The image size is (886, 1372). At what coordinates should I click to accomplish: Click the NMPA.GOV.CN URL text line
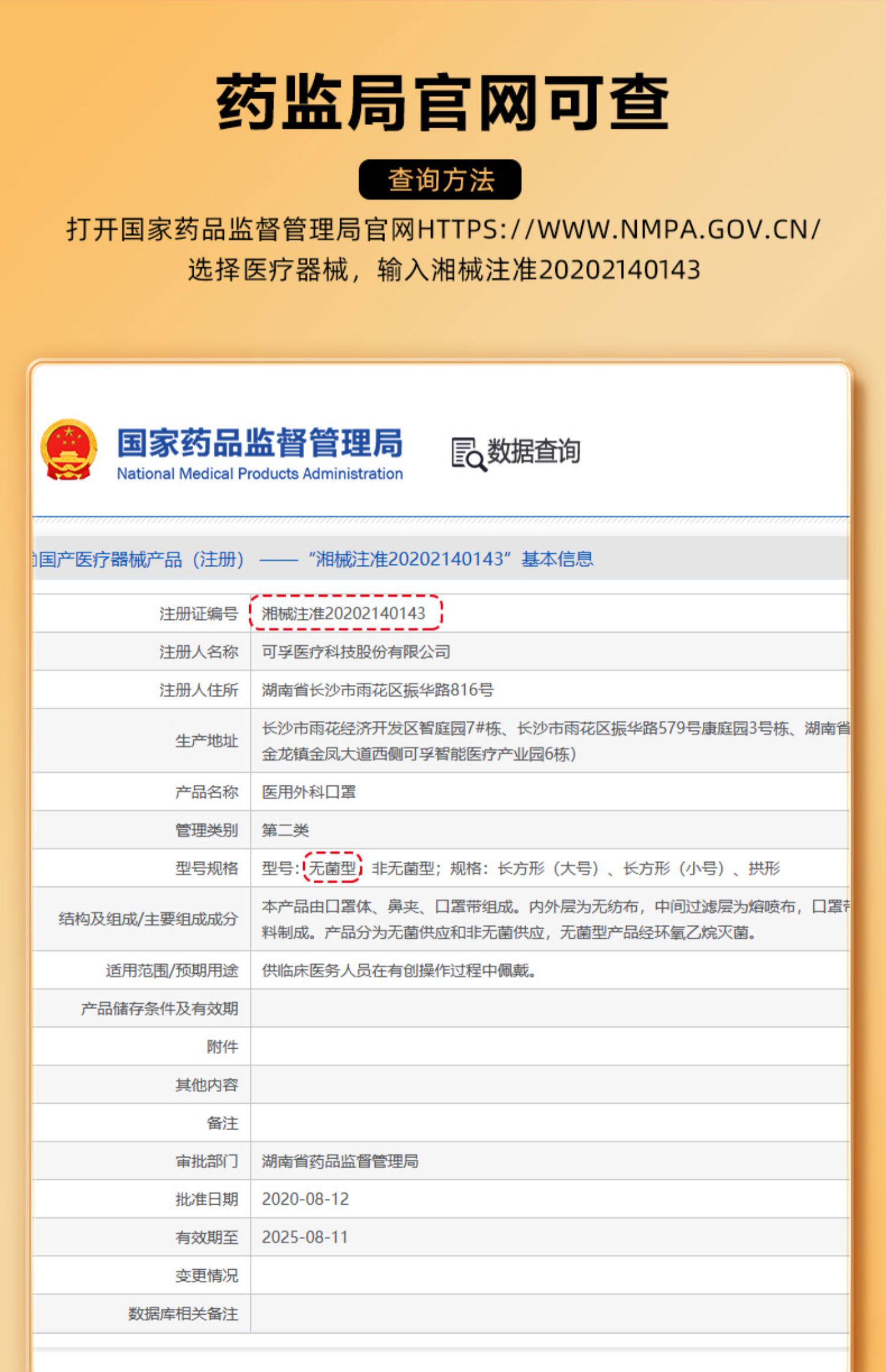[443, 229]
